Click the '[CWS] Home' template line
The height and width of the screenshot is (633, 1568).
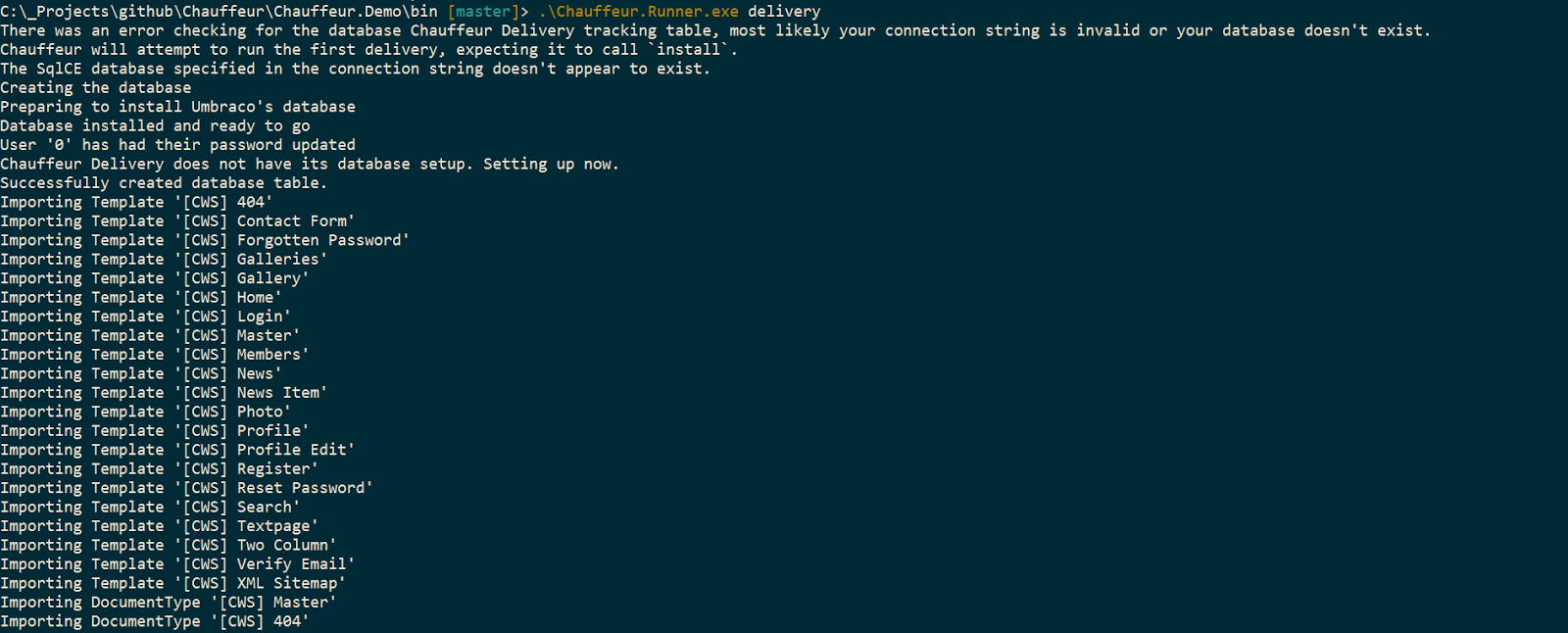coord(141,298)
